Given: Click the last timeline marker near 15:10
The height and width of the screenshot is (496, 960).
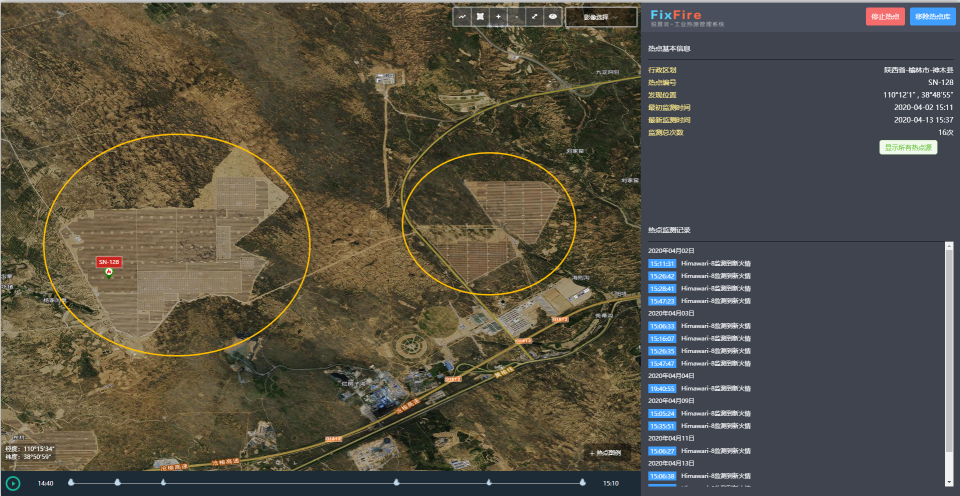Looking at the screenshot, I should point(581,483).
